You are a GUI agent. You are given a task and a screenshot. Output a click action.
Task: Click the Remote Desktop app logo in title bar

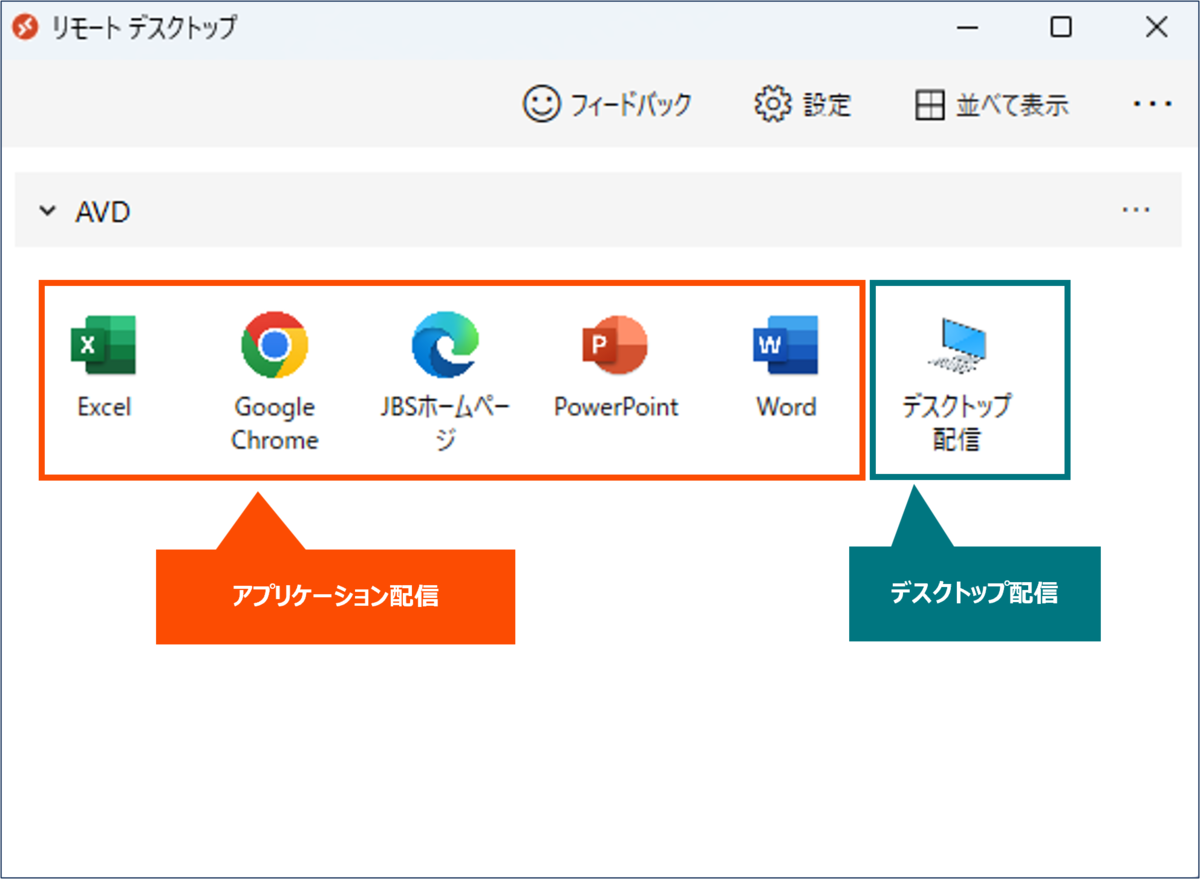24,27
